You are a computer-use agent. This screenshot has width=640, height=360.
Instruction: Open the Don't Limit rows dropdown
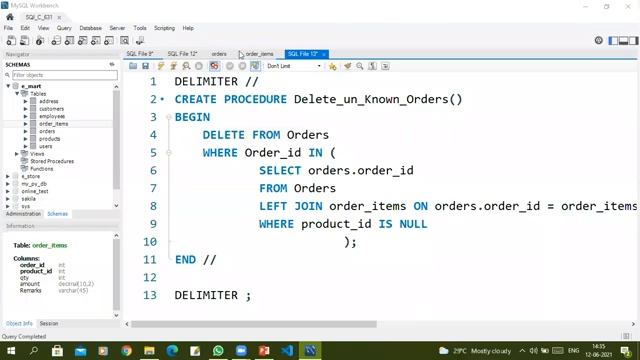point(294,66)
